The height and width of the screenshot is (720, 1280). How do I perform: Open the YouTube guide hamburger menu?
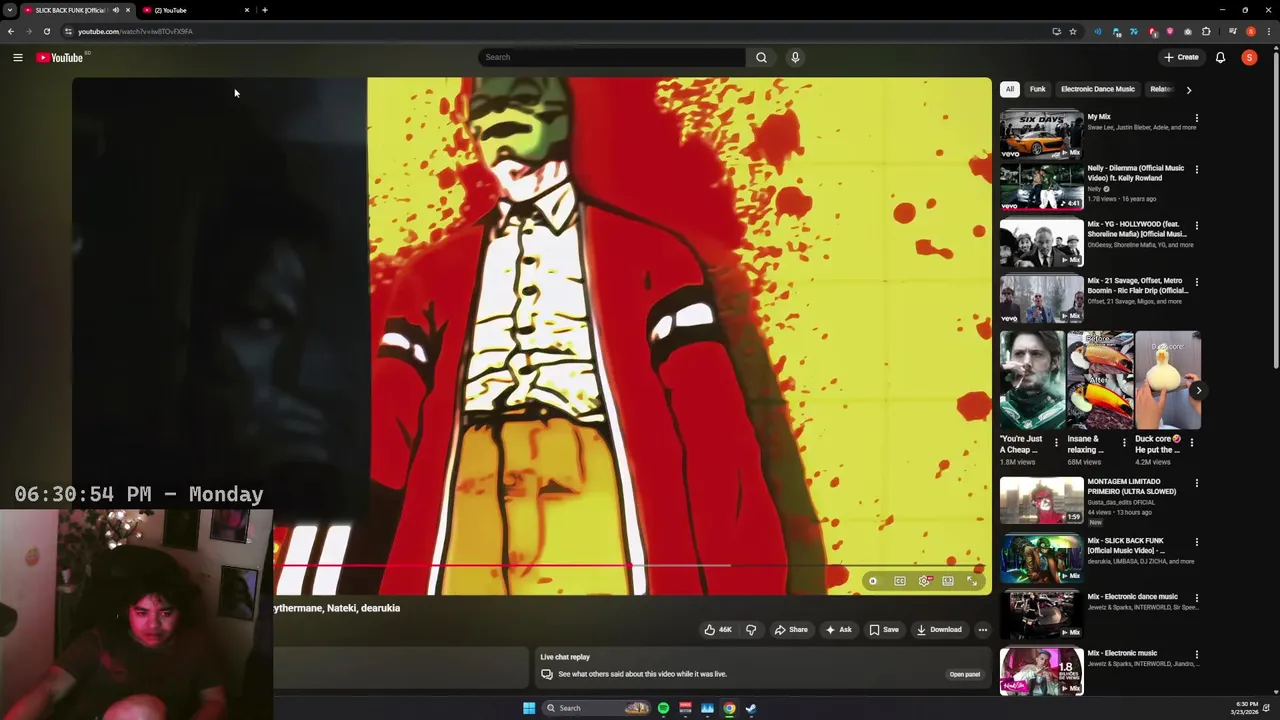18,58
